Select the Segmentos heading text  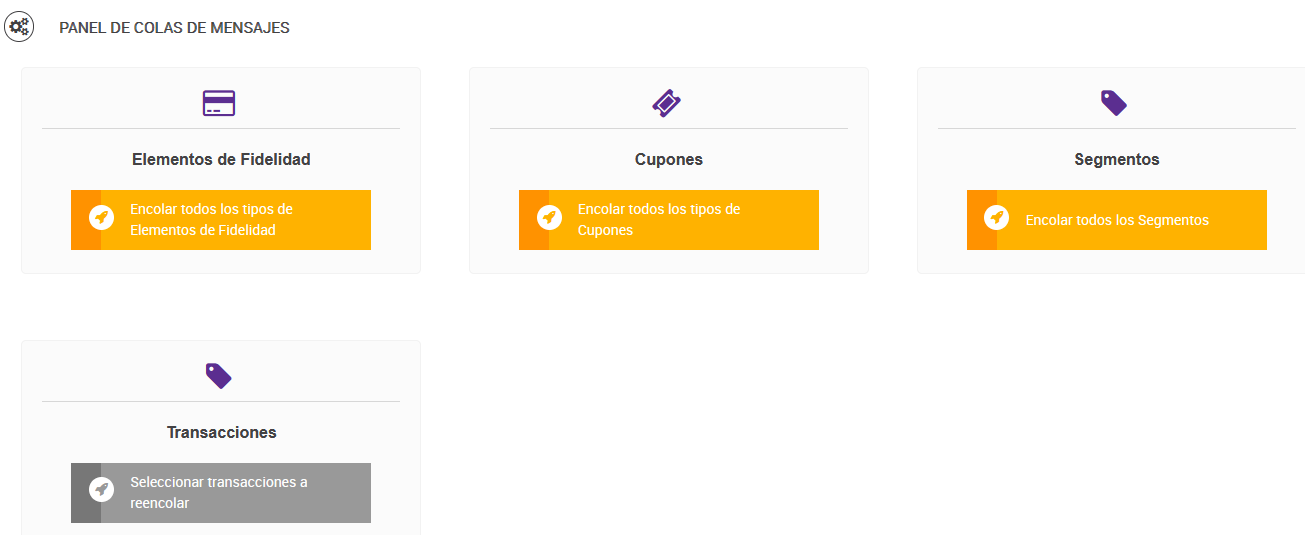point(1116,159)
